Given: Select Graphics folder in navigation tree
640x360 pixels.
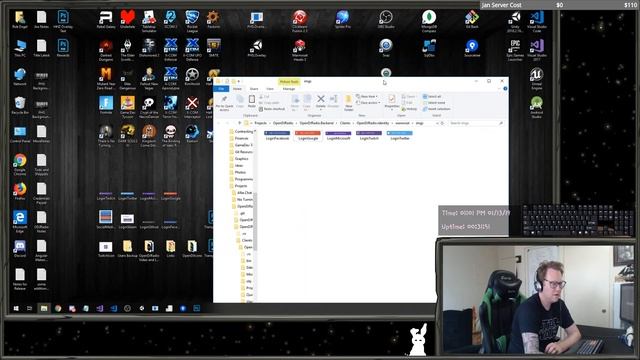Looking at the screenshot, I should pos(238,159).
